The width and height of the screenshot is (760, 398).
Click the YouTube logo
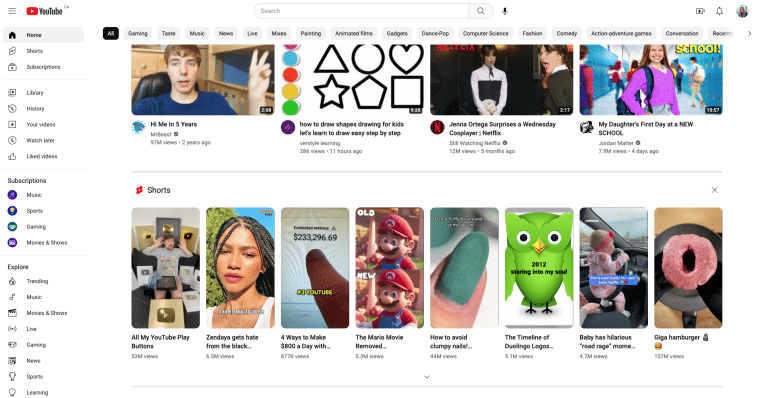click(x=45, y=11)
